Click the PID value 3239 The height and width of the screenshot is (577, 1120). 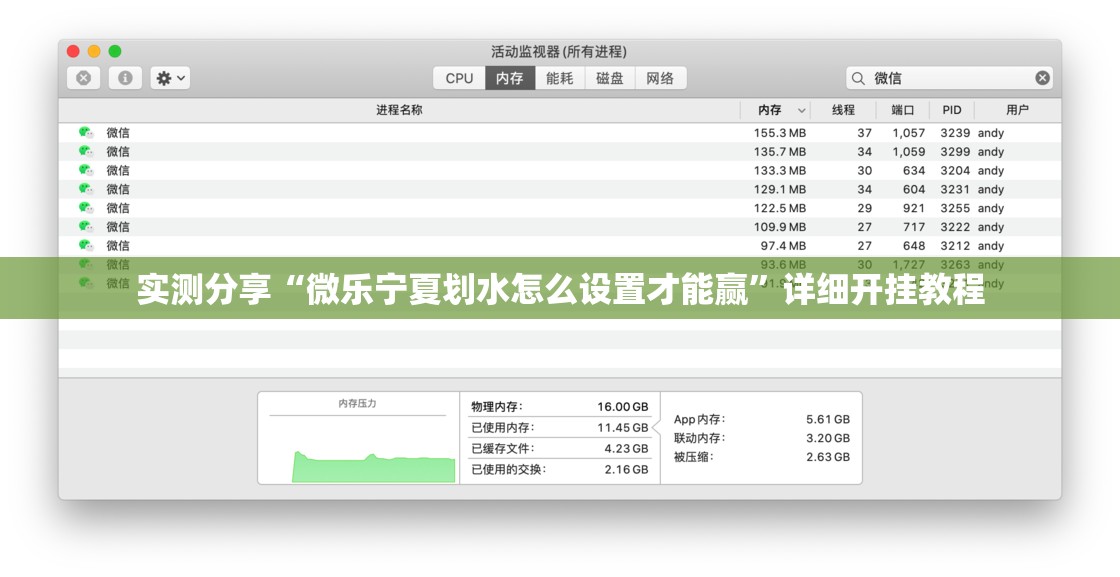(x=955, y=133)
